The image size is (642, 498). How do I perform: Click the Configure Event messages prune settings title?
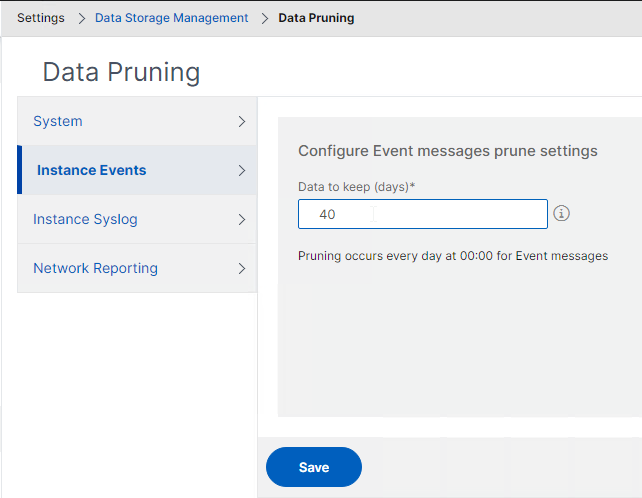pos(448,151)
